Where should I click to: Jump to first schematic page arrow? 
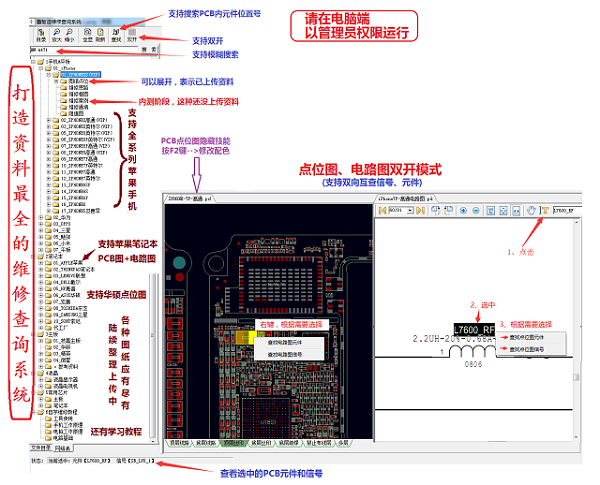tap(382, 210)
